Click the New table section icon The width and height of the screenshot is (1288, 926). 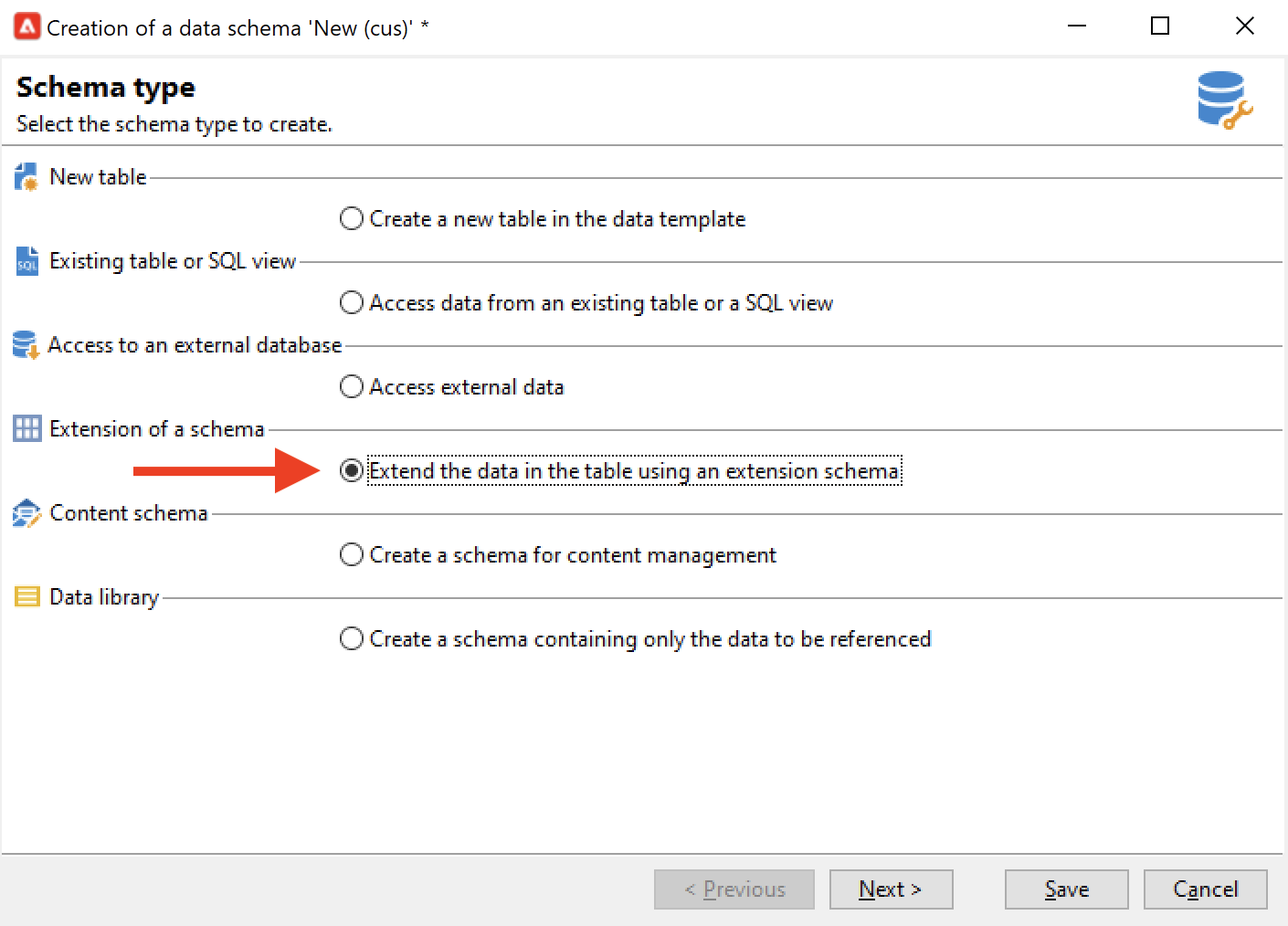pos(26,176)
